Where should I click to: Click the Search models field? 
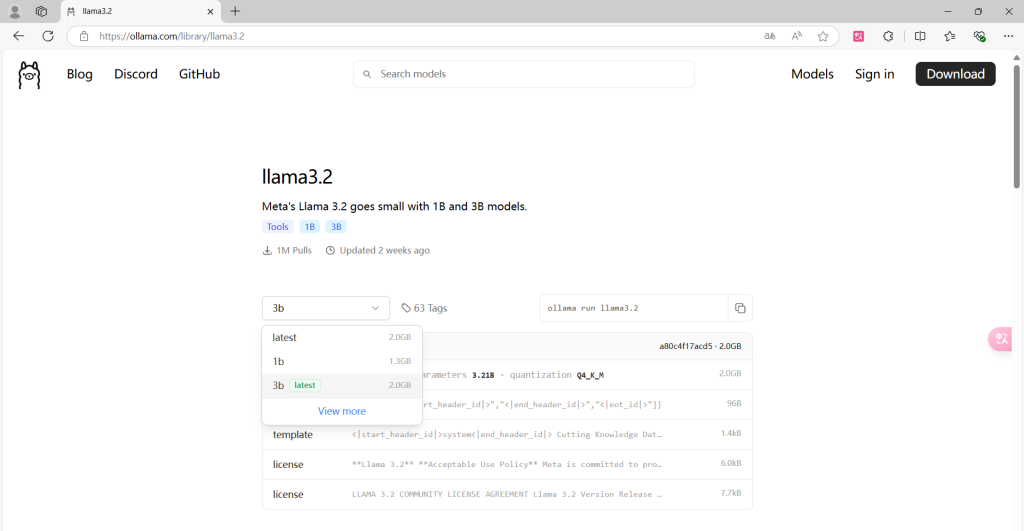[523, 74]
